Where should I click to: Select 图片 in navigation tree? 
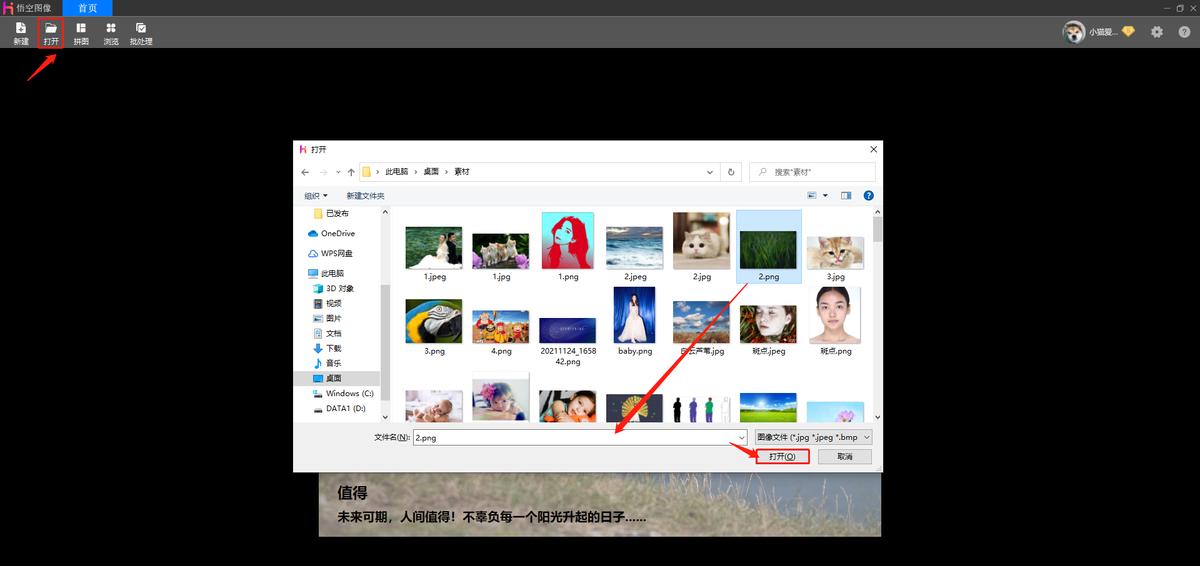click(327, 318)
